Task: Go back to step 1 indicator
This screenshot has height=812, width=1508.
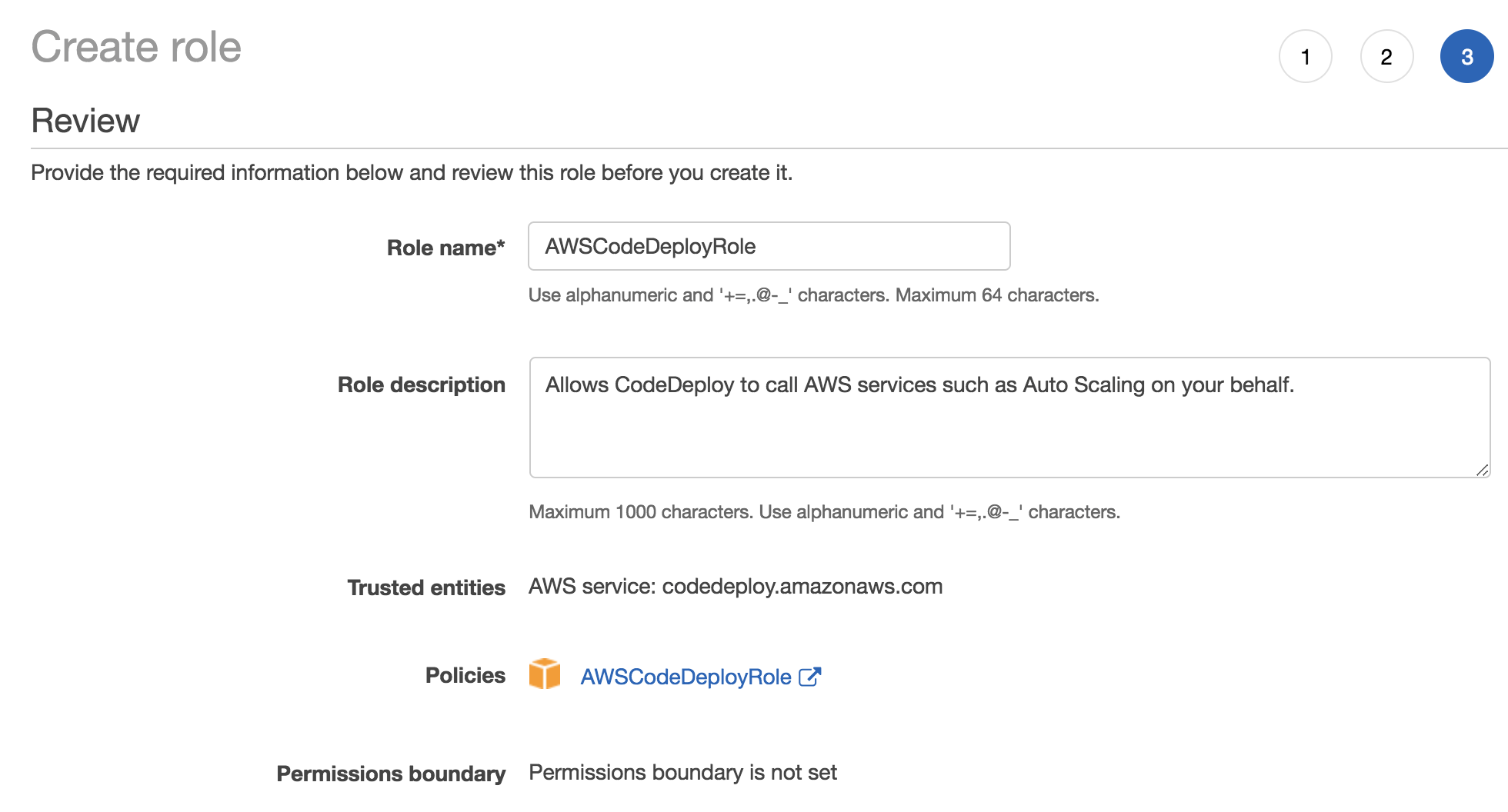Action: [x=1305, y=57]
